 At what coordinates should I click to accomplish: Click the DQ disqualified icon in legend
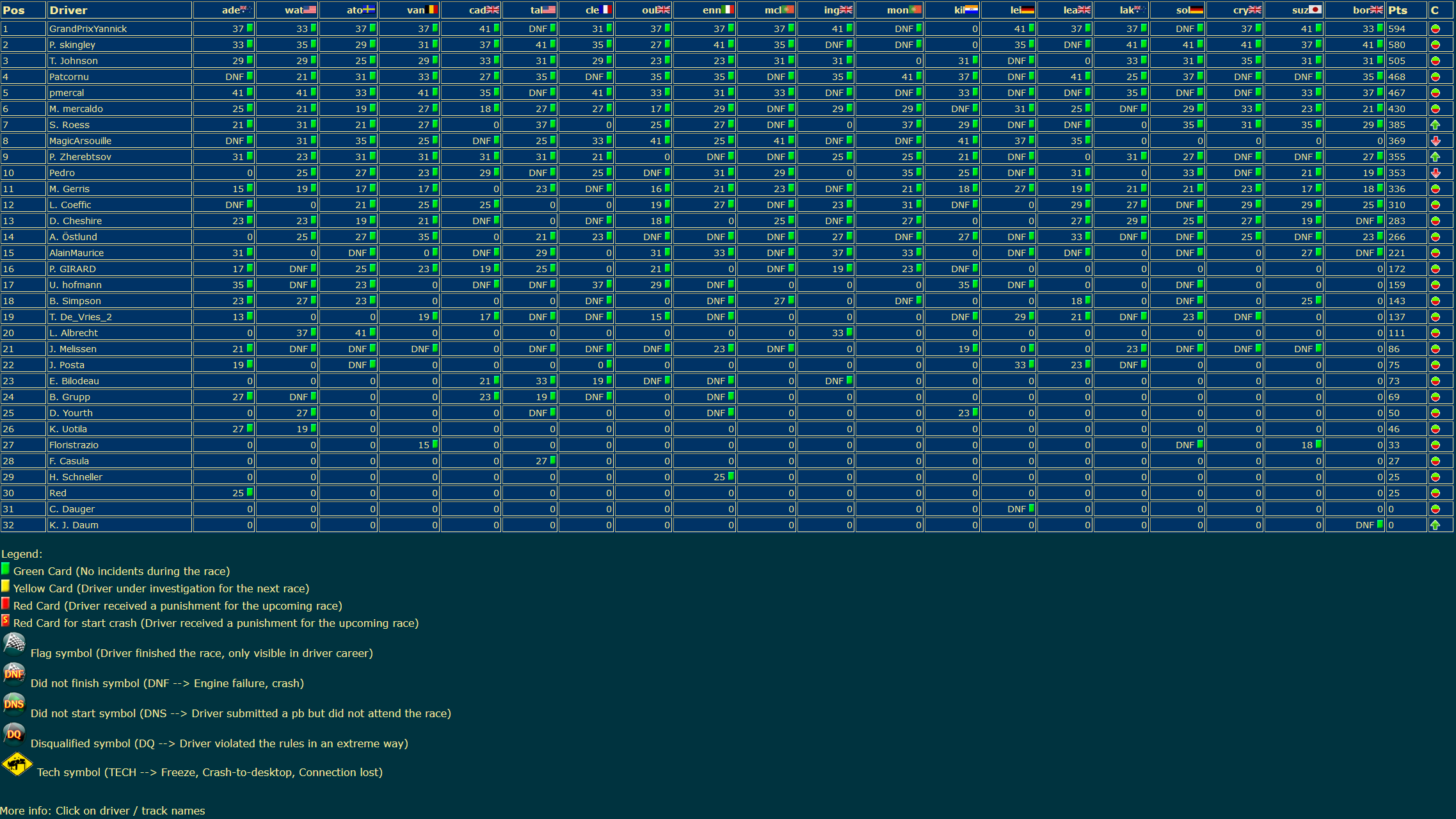[14, 734]
